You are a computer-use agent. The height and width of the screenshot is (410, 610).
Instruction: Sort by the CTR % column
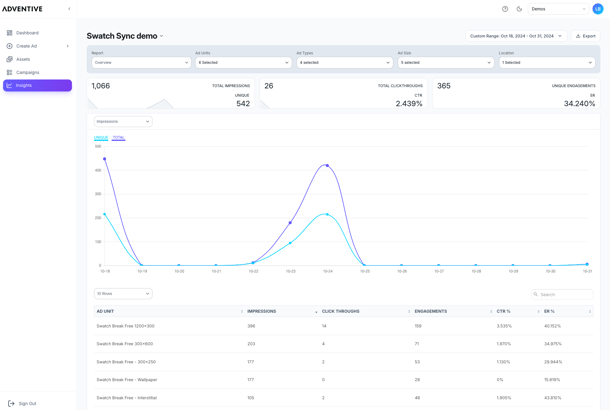518,311
